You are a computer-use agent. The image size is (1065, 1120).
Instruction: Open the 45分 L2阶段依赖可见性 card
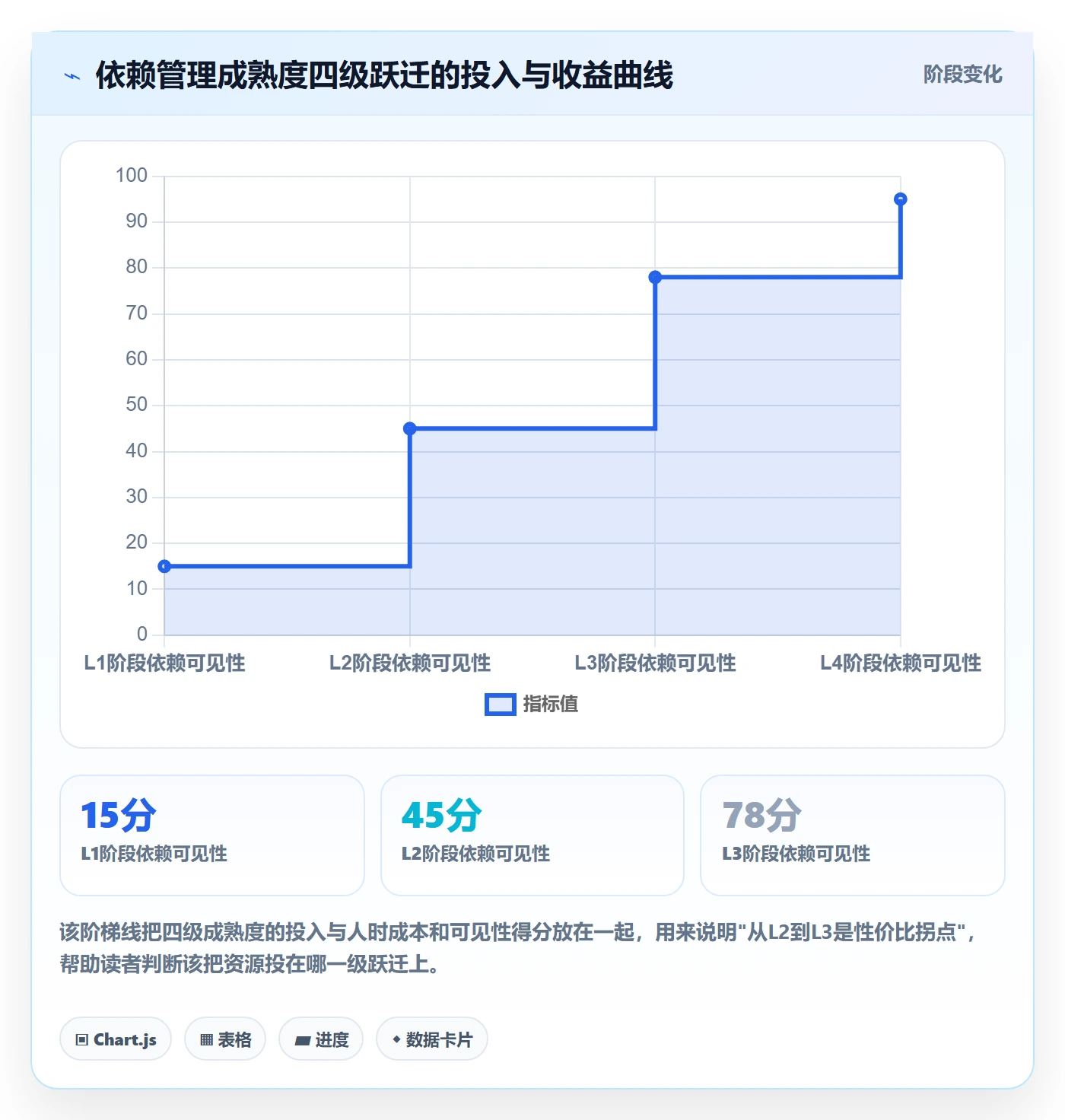[x=532, y=835]
